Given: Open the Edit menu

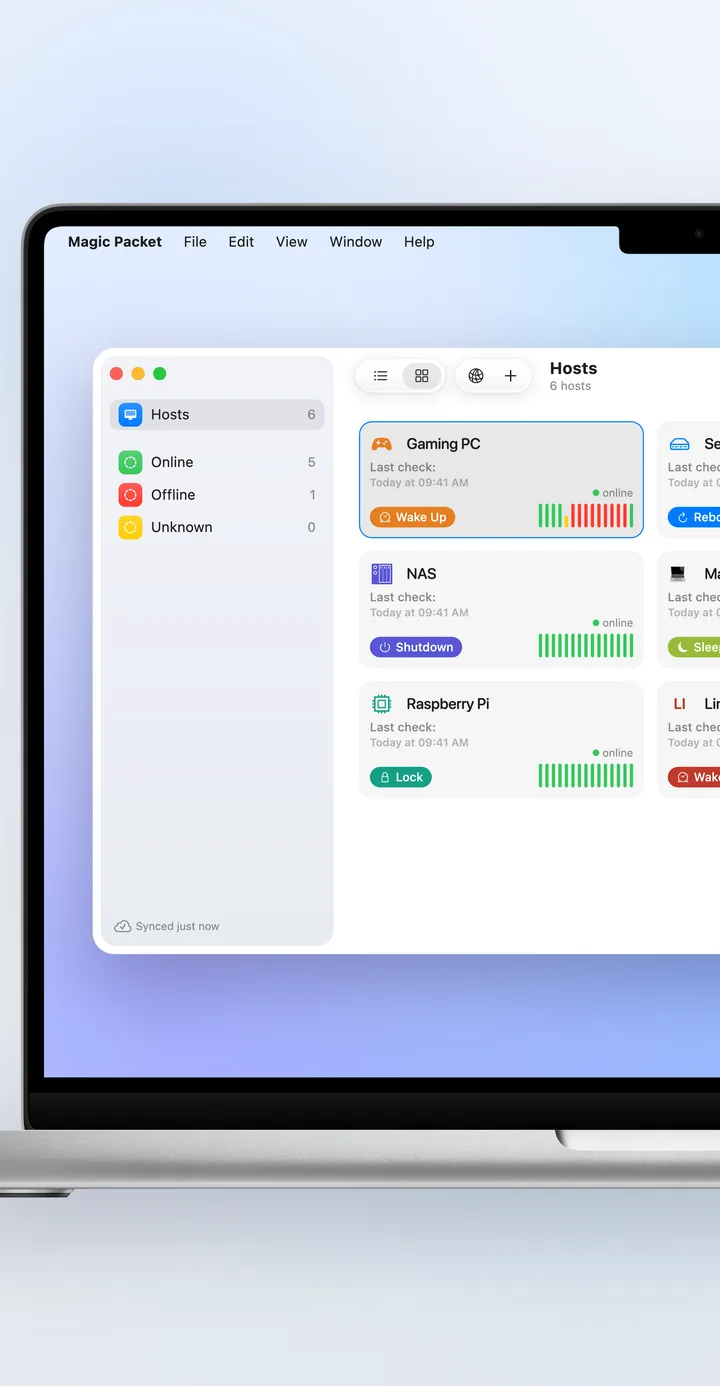Looking at the screenshot, I should (x=241, y=242).
